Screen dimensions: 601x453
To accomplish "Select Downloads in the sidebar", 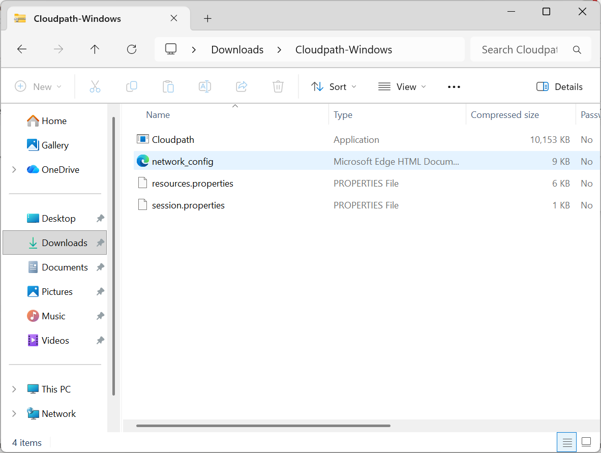I will click(x=55, y=243).
